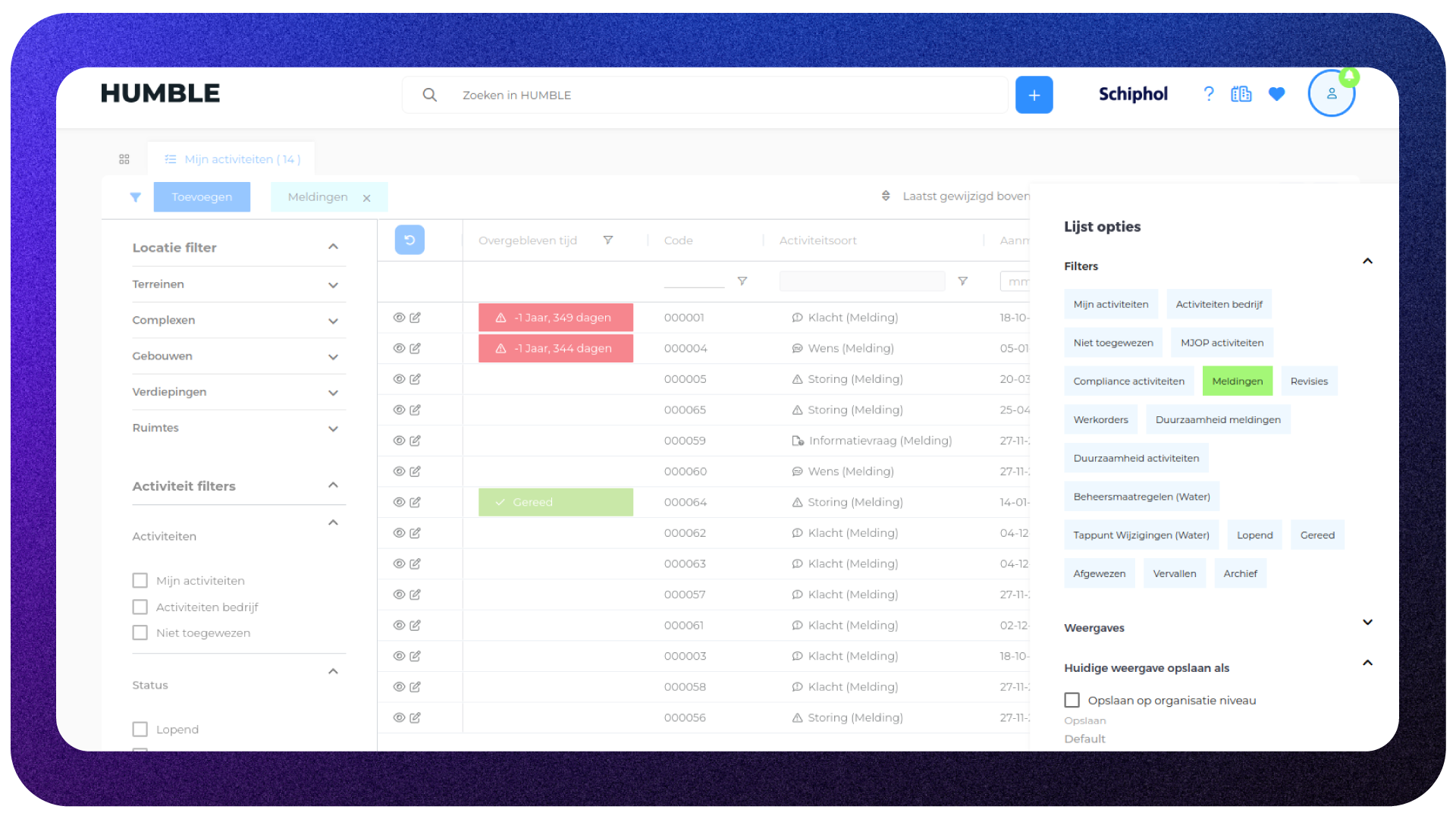The height and width of the screenshot is (819, 1456).
Task: Click the heart favorites icon
Action: coord(1277,94)
